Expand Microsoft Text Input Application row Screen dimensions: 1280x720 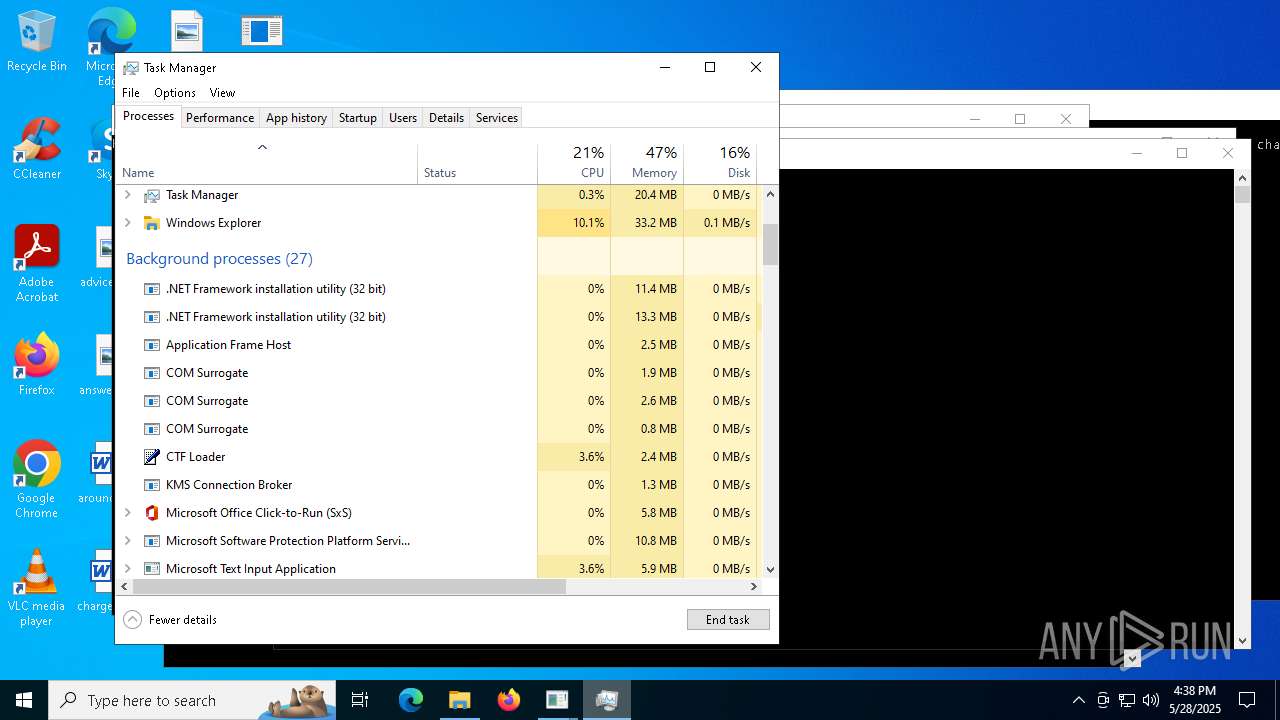click(x=127, y=569)
